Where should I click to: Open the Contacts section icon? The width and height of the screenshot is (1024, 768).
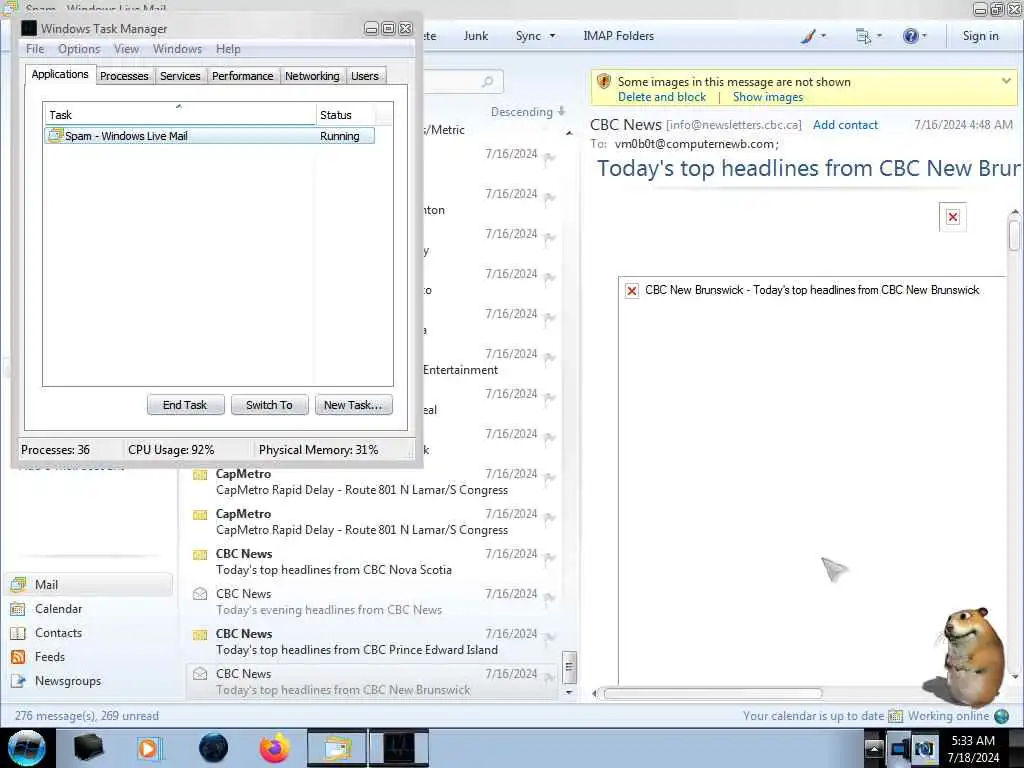18,633
